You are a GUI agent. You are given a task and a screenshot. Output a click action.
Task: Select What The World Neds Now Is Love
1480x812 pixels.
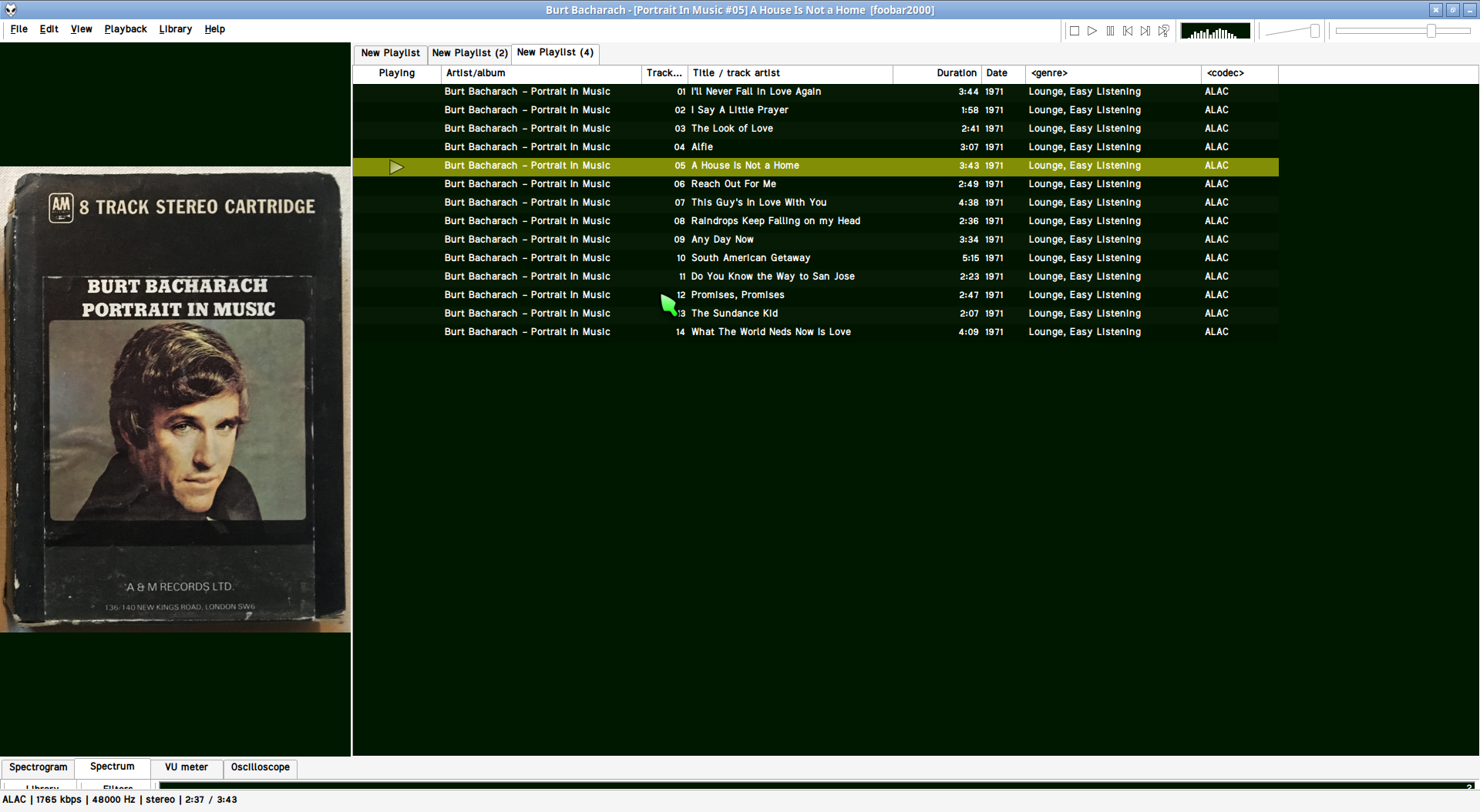(x=816, y=332)
